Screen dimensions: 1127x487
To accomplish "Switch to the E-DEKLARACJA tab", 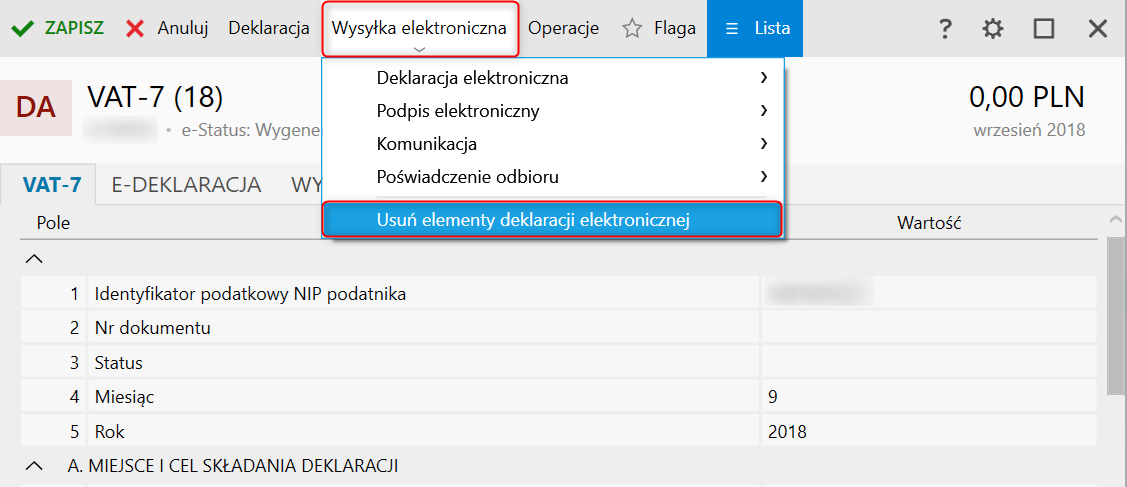I will tap(186, 184).
